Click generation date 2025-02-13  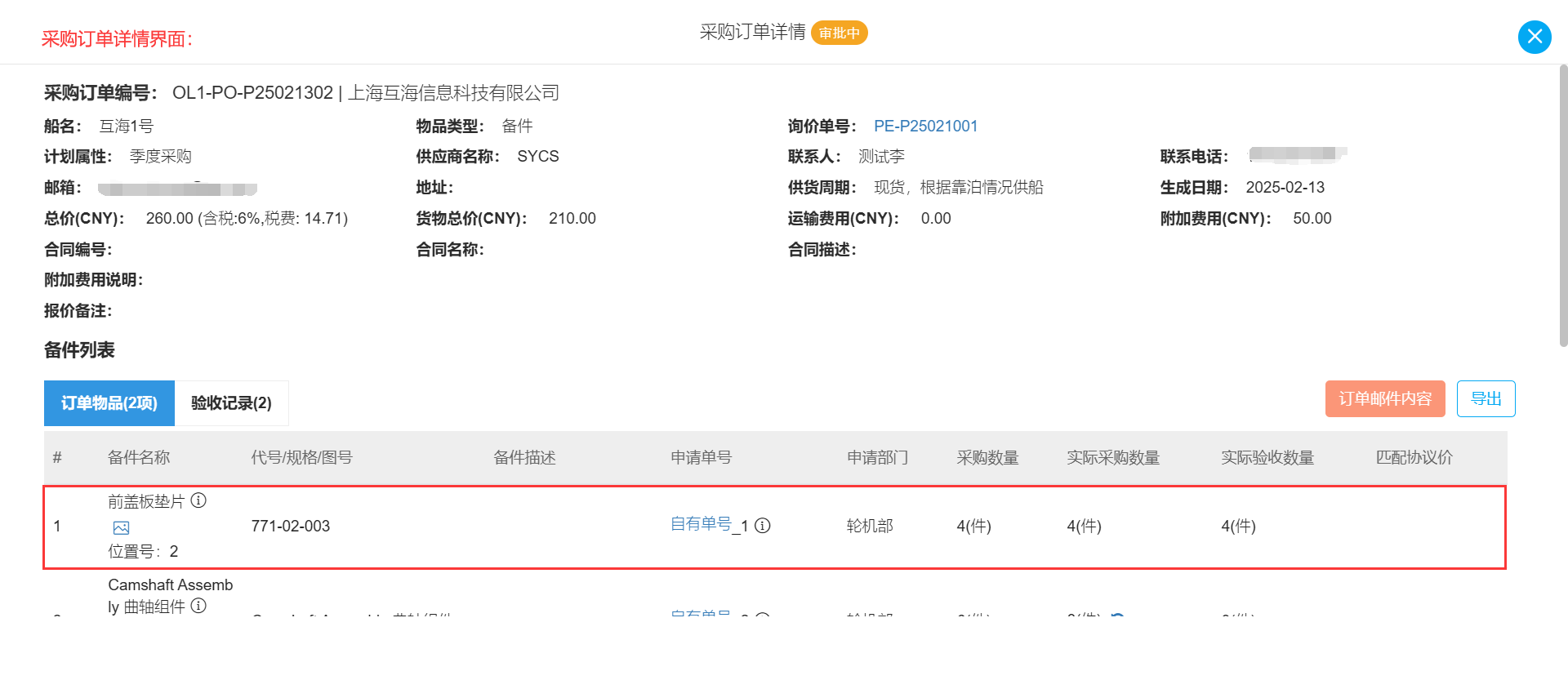[x=1285, y=188]
